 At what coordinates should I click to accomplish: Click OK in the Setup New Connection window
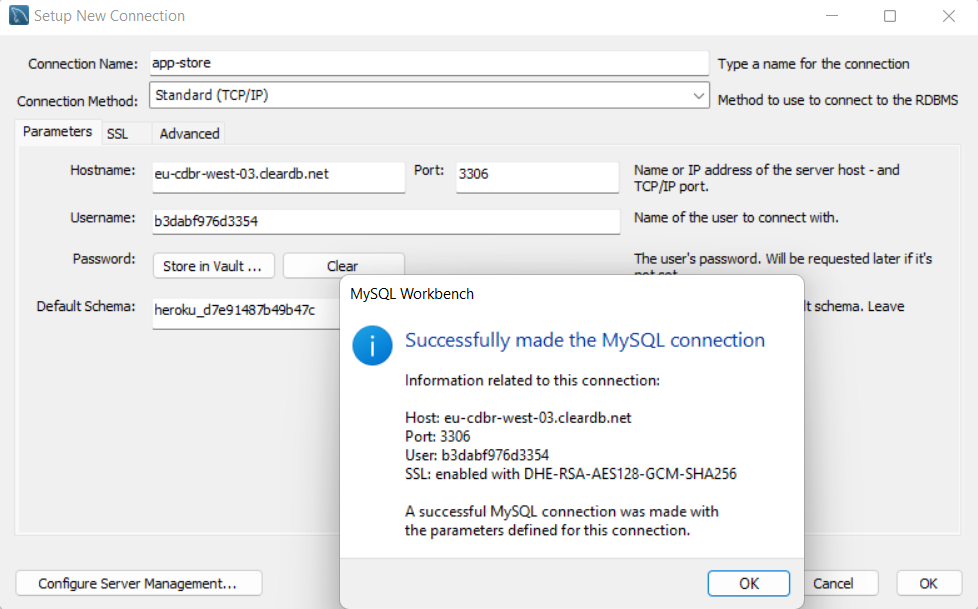pyautogui.click(x=929, y=583)
